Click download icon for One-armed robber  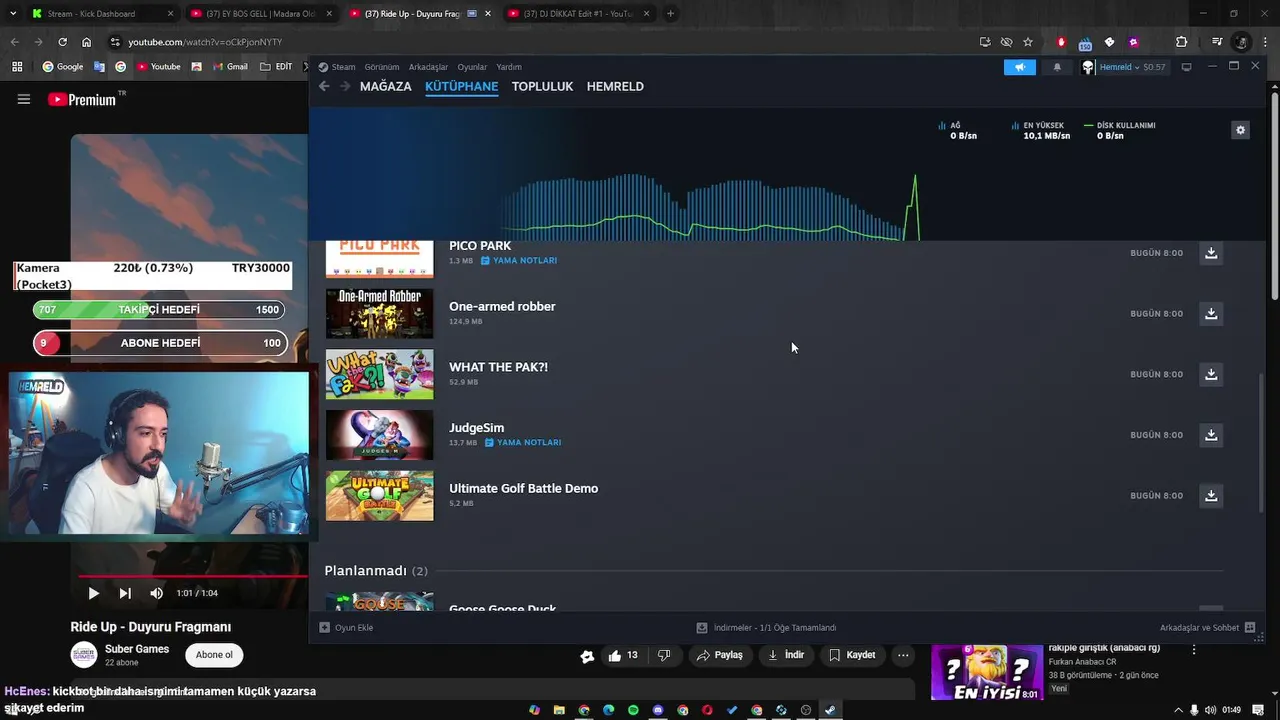(1211, 314)
